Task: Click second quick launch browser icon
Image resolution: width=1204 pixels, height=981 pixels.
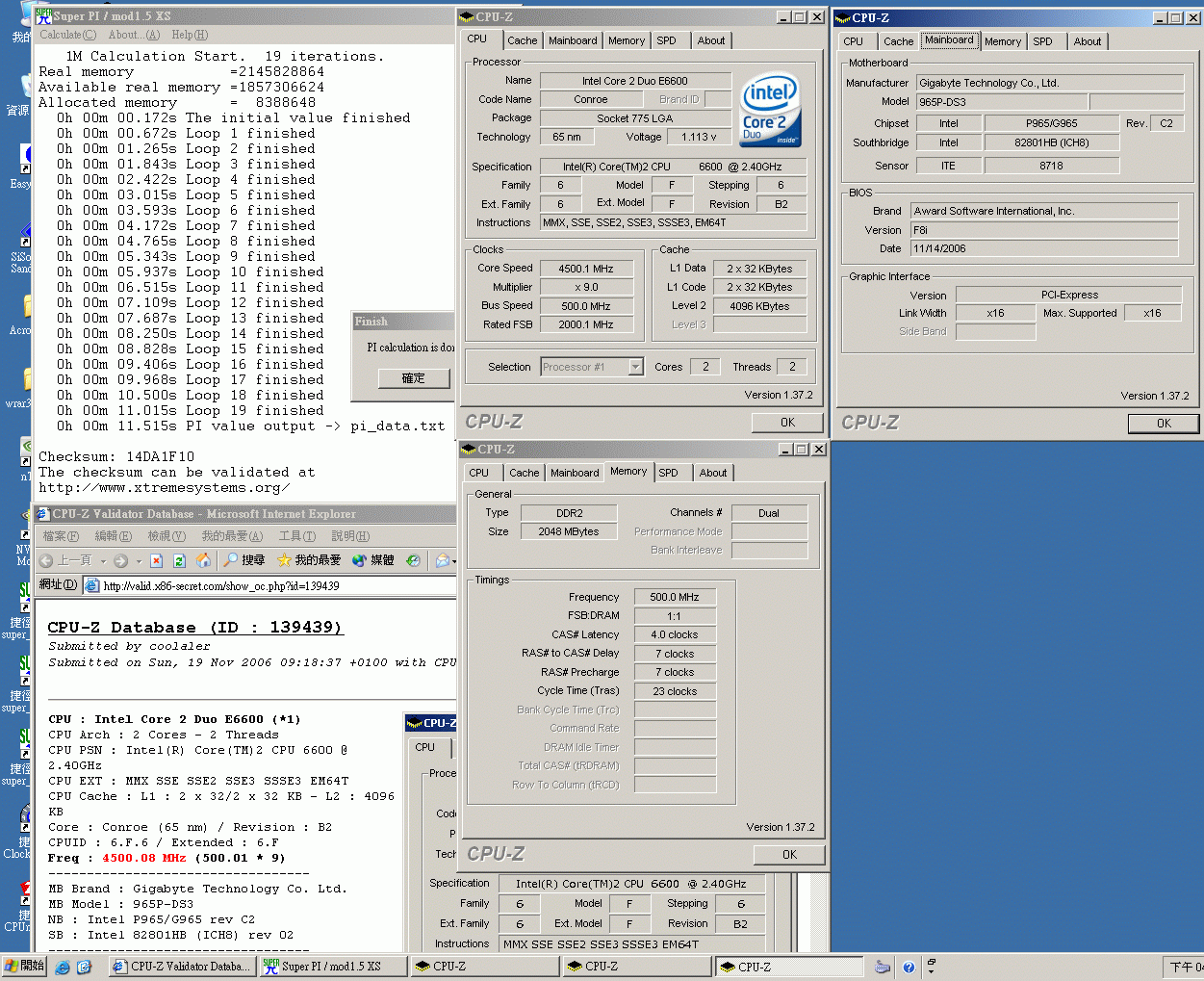Action: point(84,967)
